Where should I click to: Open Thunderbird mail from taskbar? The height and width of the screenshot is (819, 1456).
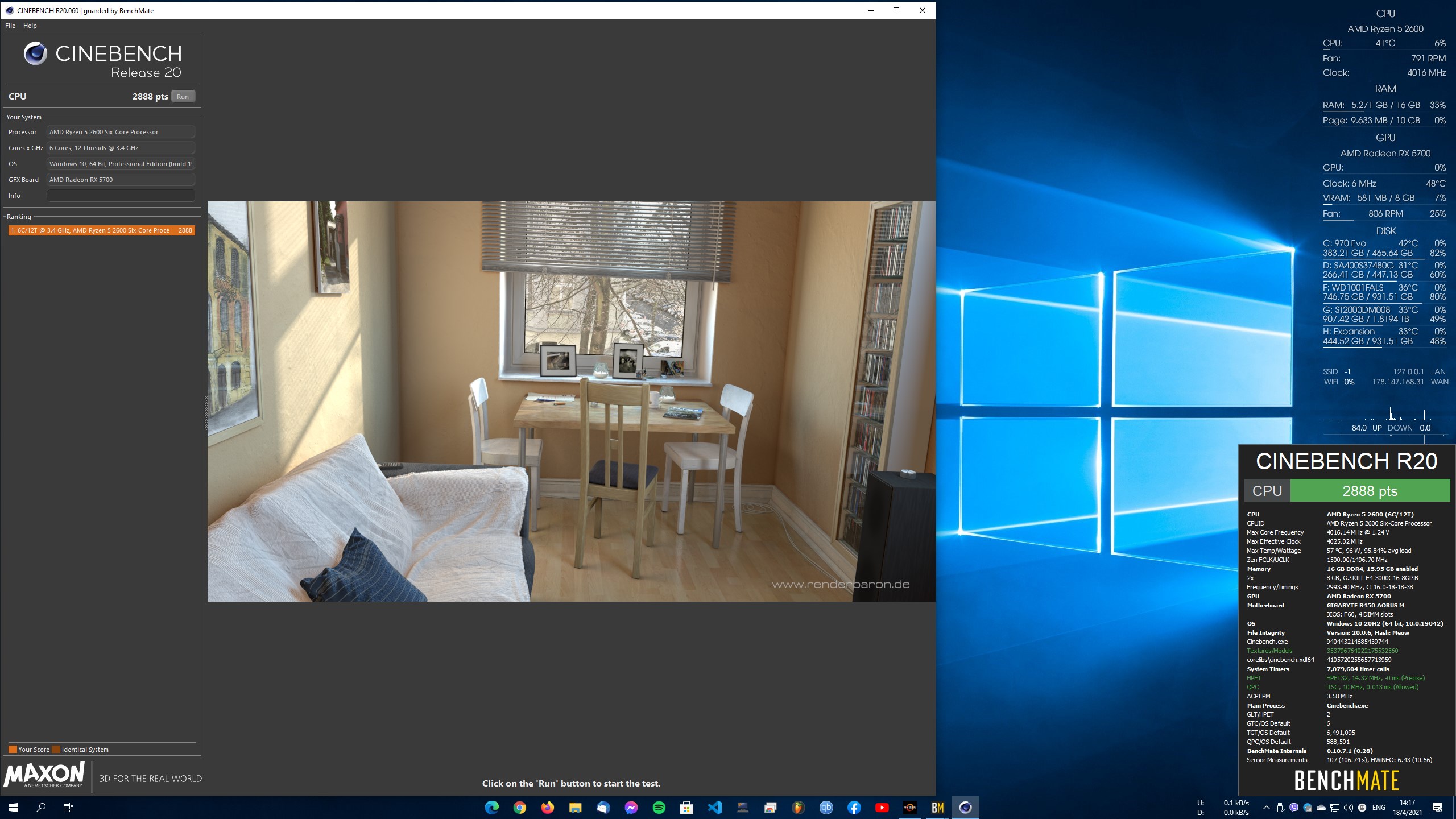pos(603,807)
